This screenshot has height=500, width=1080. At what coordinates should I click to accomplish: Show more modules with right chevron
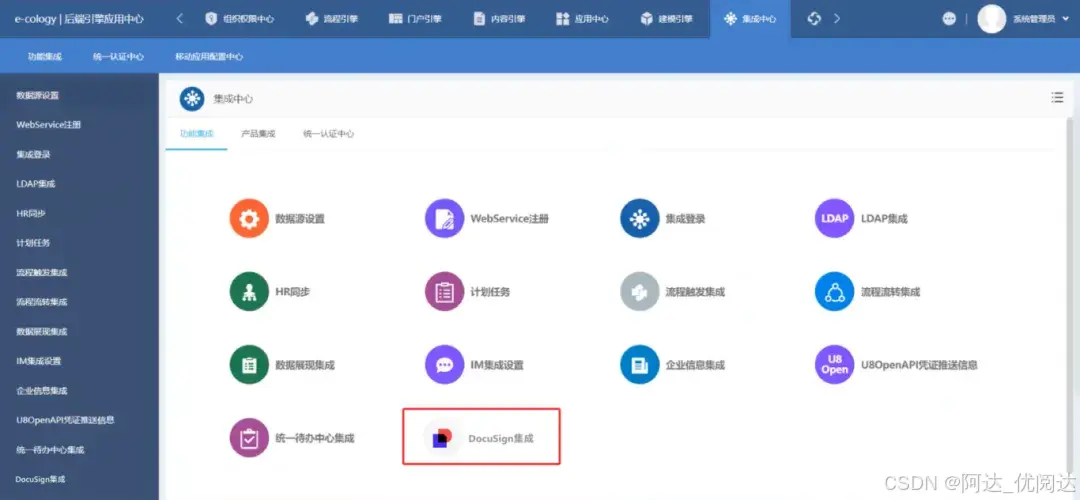837,19
